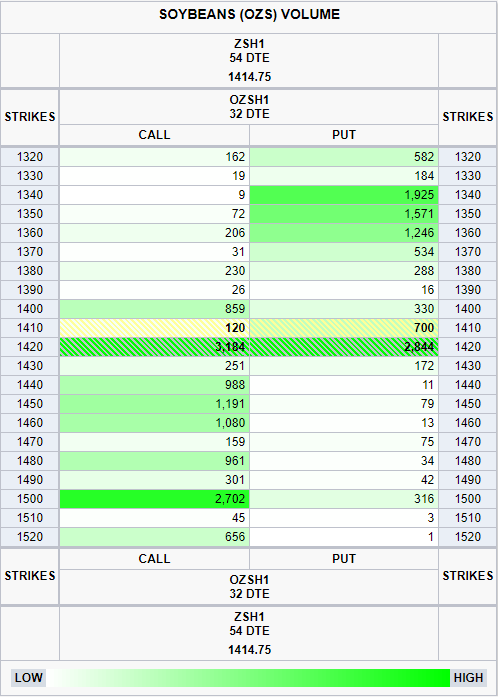
Task: Click the 1450 call volume 1,191
Action: click(154, 404)
